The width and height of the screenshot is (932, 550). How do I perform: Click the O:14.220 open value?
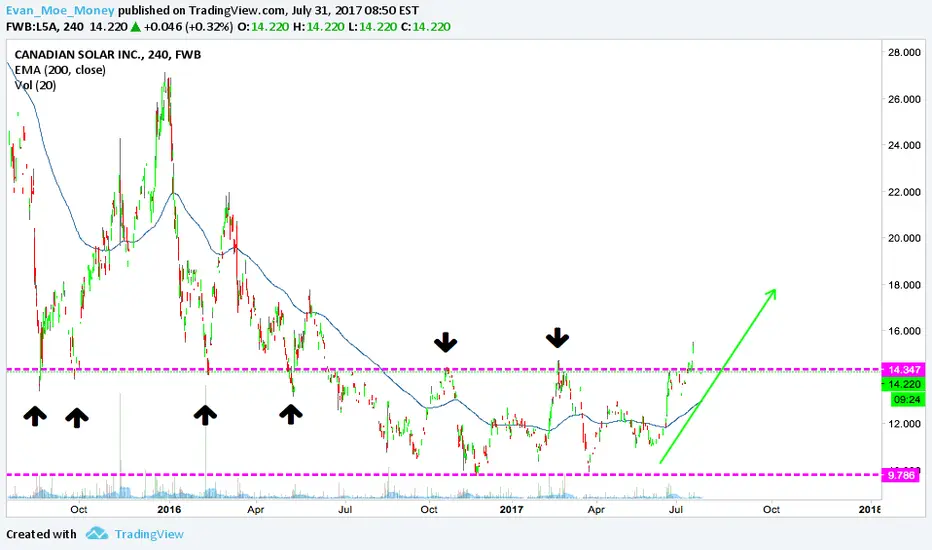[263, 27]
